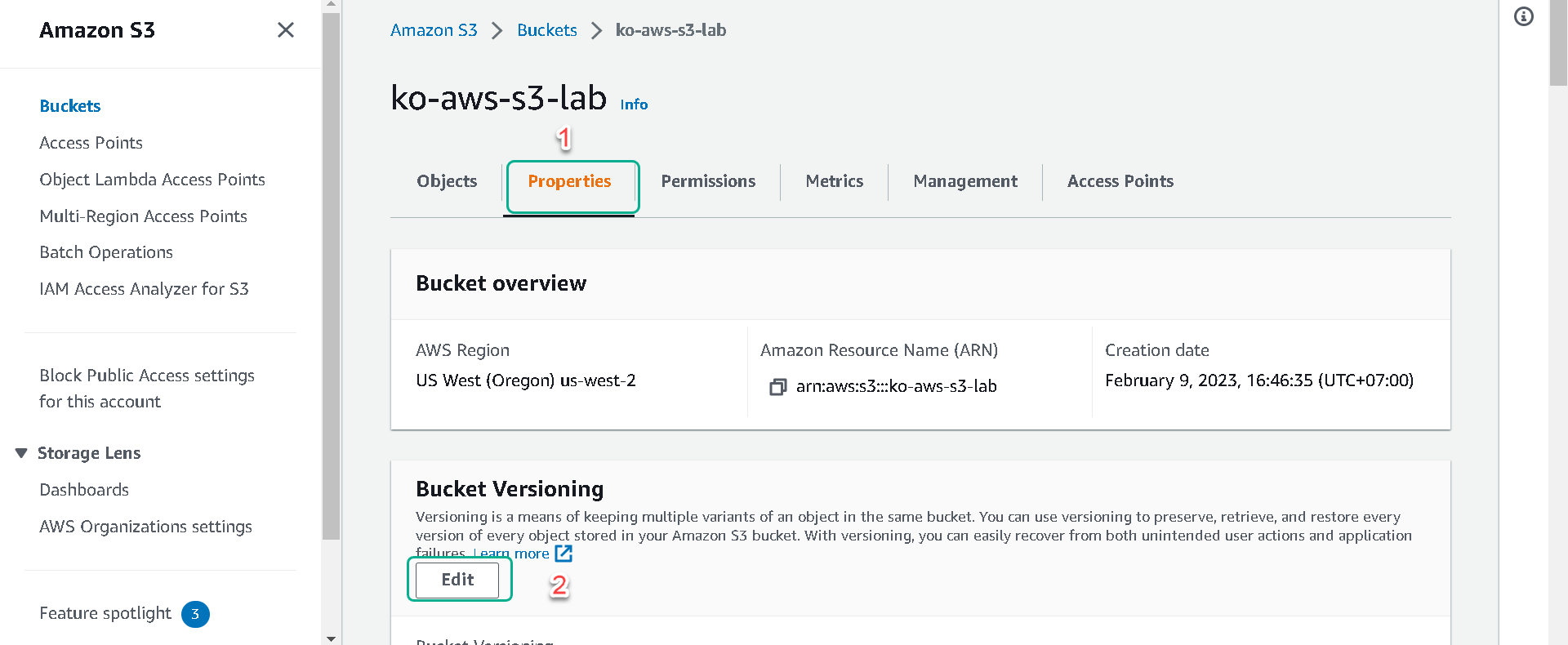Open Multi-Region Access Points
Image resolution: width=1568 pixels, height=645 pixels.
pyautogui.click(x=144, y=216)
